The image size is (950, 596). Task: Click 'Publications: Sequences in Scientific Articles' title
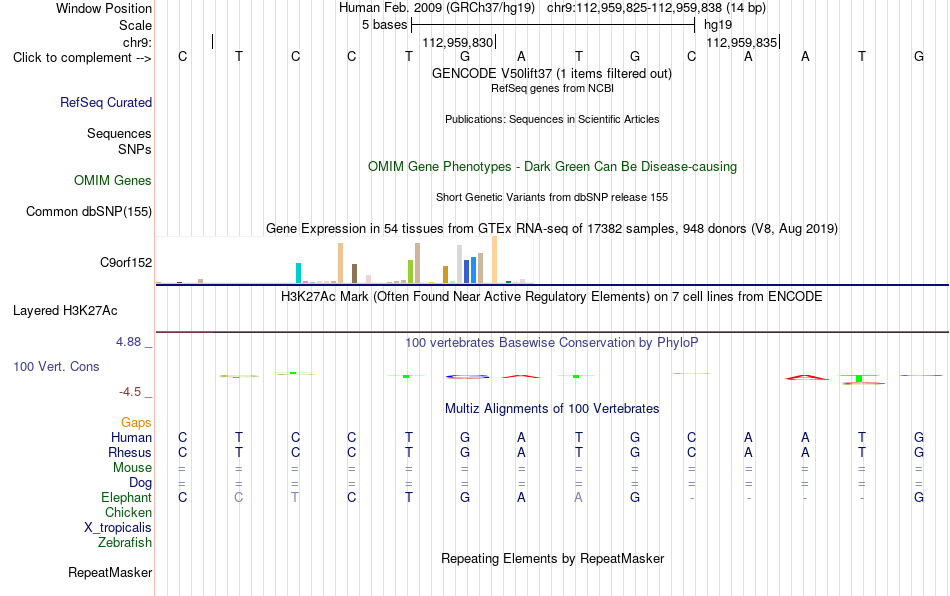tap(552, 119)
